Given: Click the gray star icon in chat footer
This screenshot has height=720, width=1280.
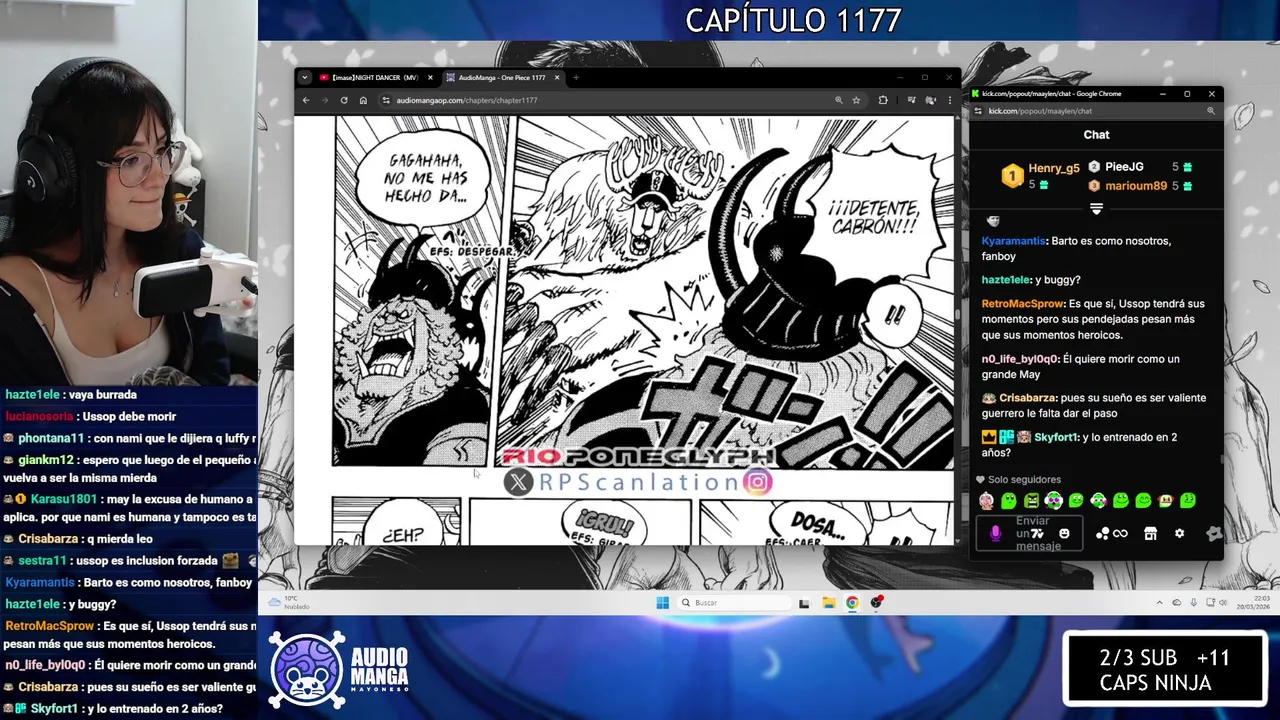Looking at the screenshot, I should click(1213, 534).
